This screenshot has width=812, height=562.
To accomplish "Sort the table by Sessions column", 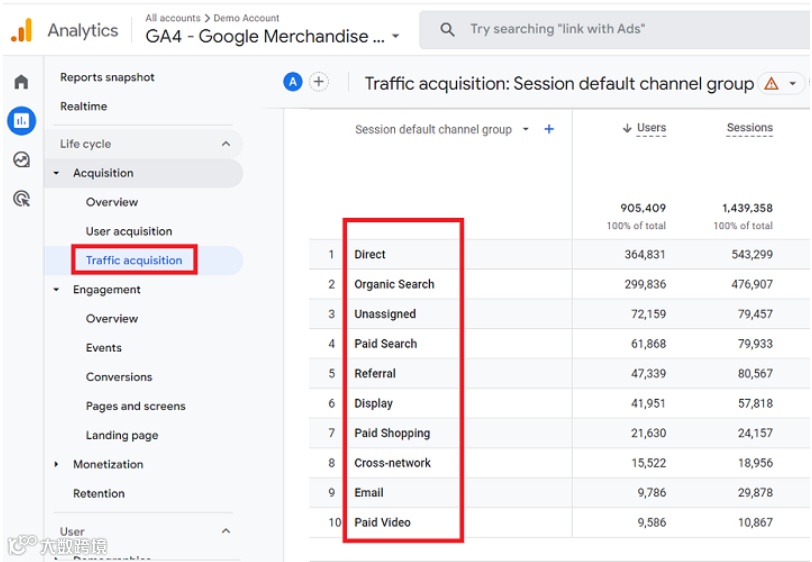I will click(x=749, y=128).
